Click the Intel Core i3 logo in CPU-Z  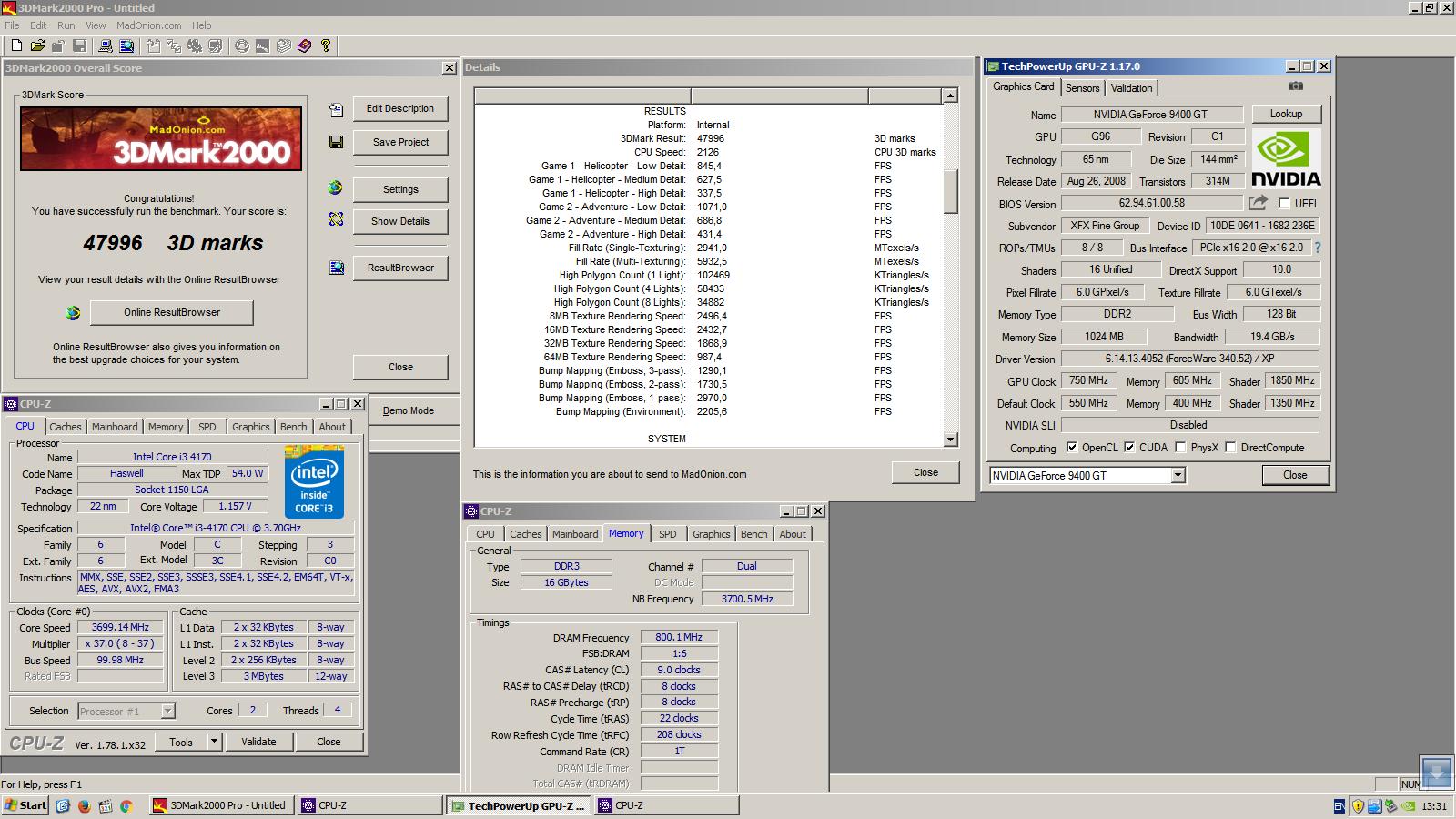point(314,482)
